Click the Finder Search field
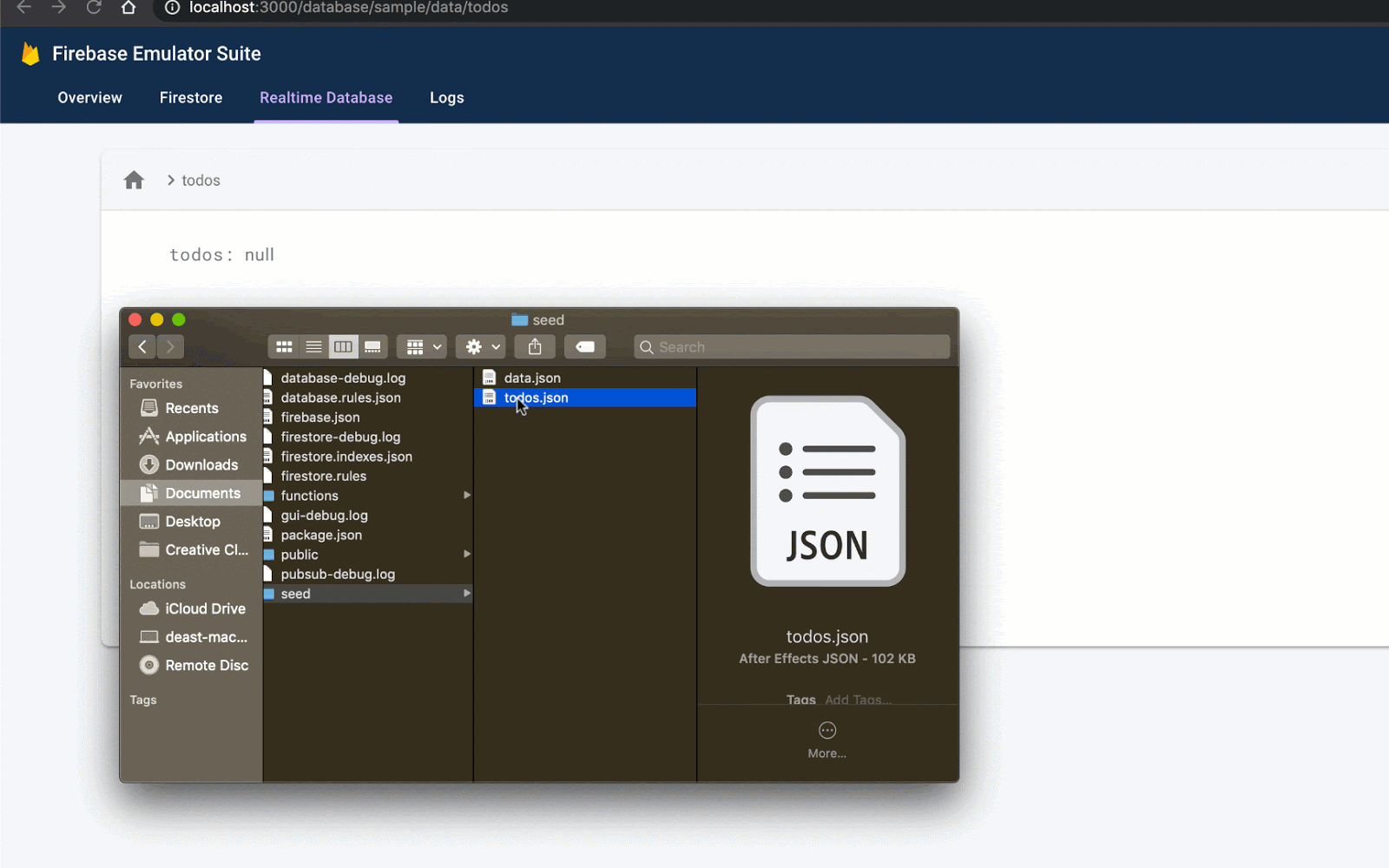The height and width of the screenshot is (868, 1389). tap(792, 347)
